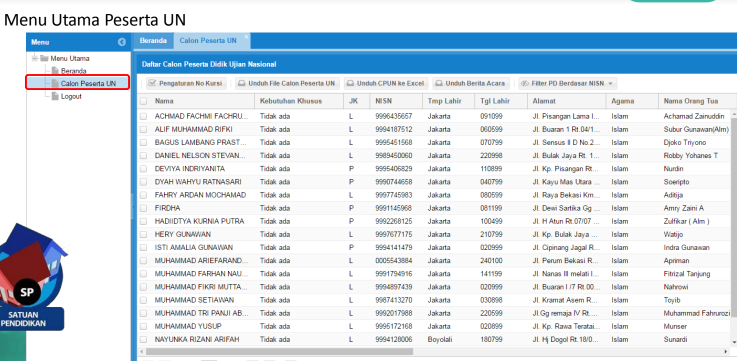The width and height of the screenshot is (737, 361).
Task: Toggle the select-all checkbox in the header
Action: click(x=143, y=101)
